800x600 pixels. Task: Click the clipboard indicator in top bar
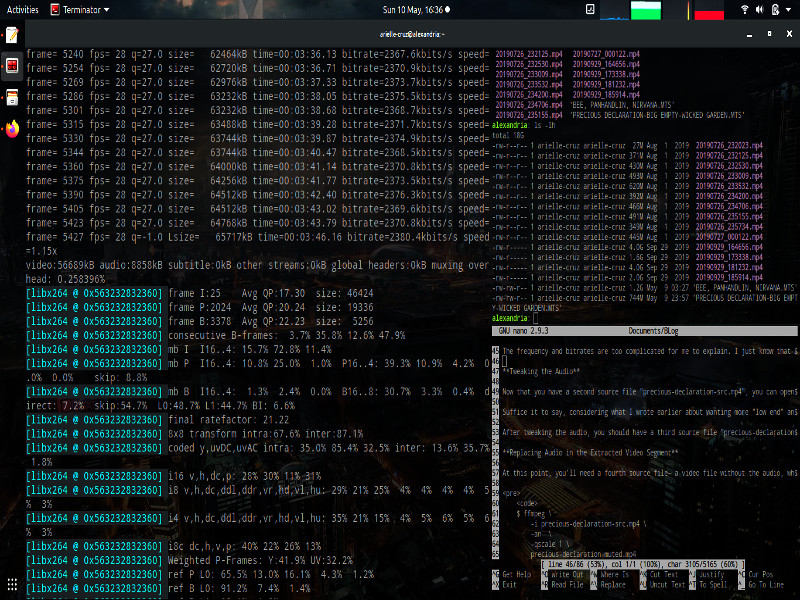click(x=590, y=9)
